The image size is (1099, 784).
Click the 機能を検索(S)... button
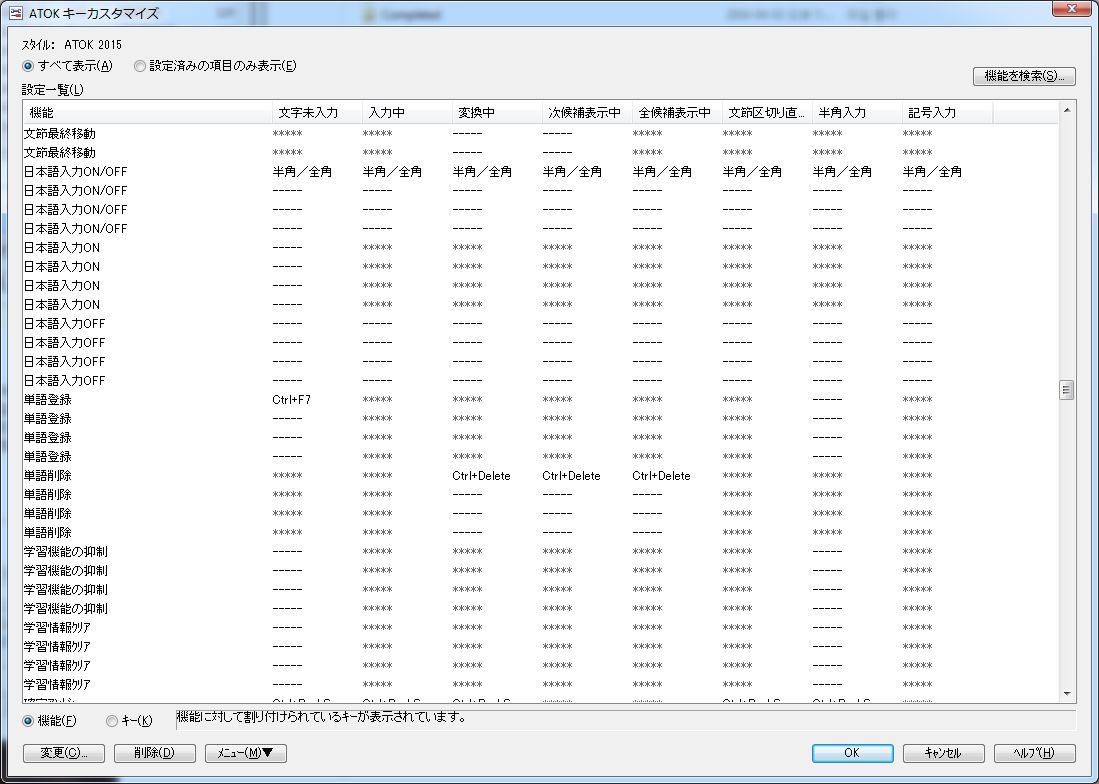(x=1024, y=76)
